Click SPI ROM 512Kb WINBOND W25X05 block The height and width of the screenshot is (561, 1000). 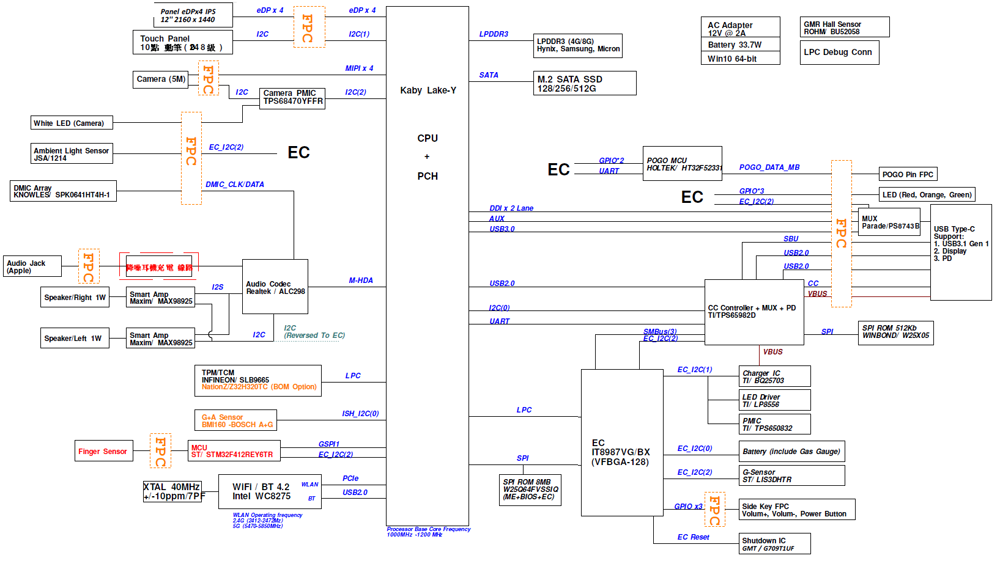[895, 332]
